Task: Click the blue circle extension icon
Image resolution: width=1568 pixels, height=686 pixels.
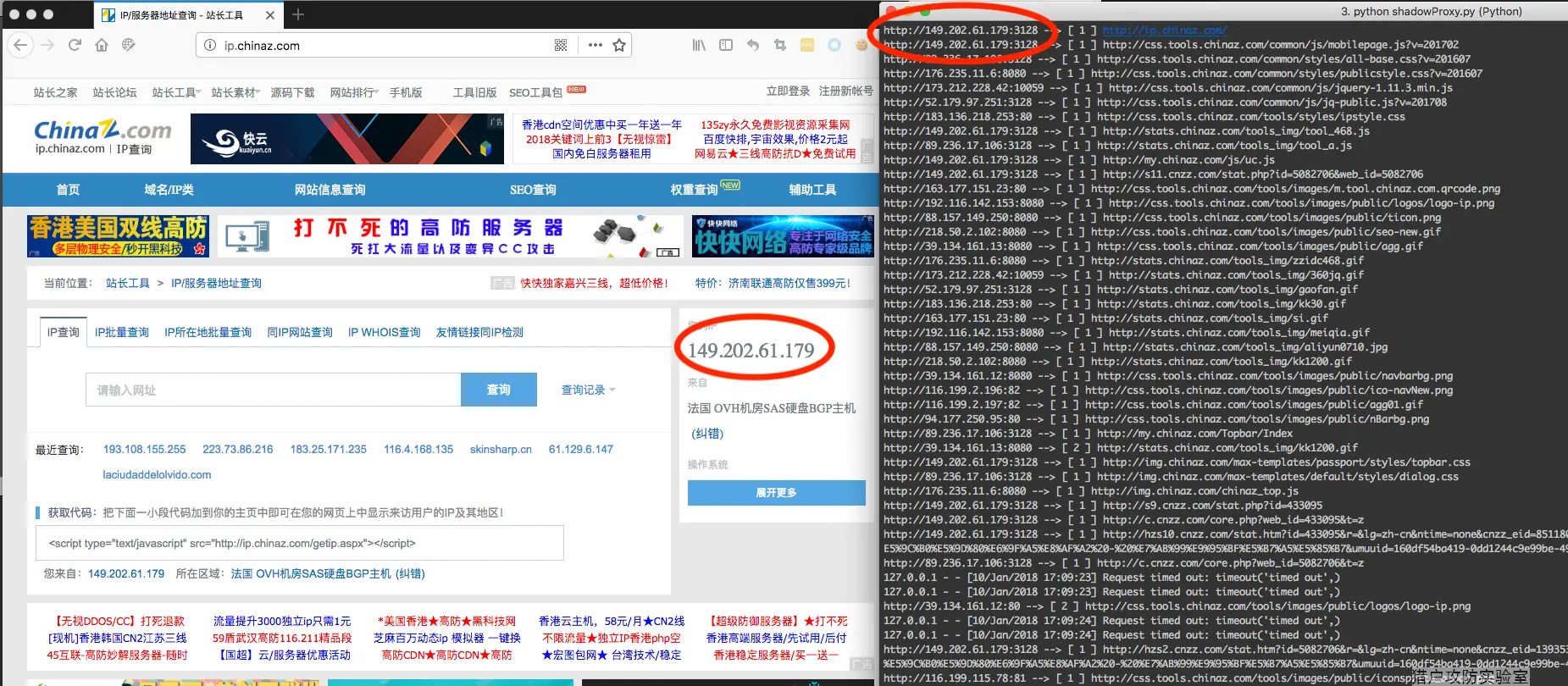Action: click(834, 46)
